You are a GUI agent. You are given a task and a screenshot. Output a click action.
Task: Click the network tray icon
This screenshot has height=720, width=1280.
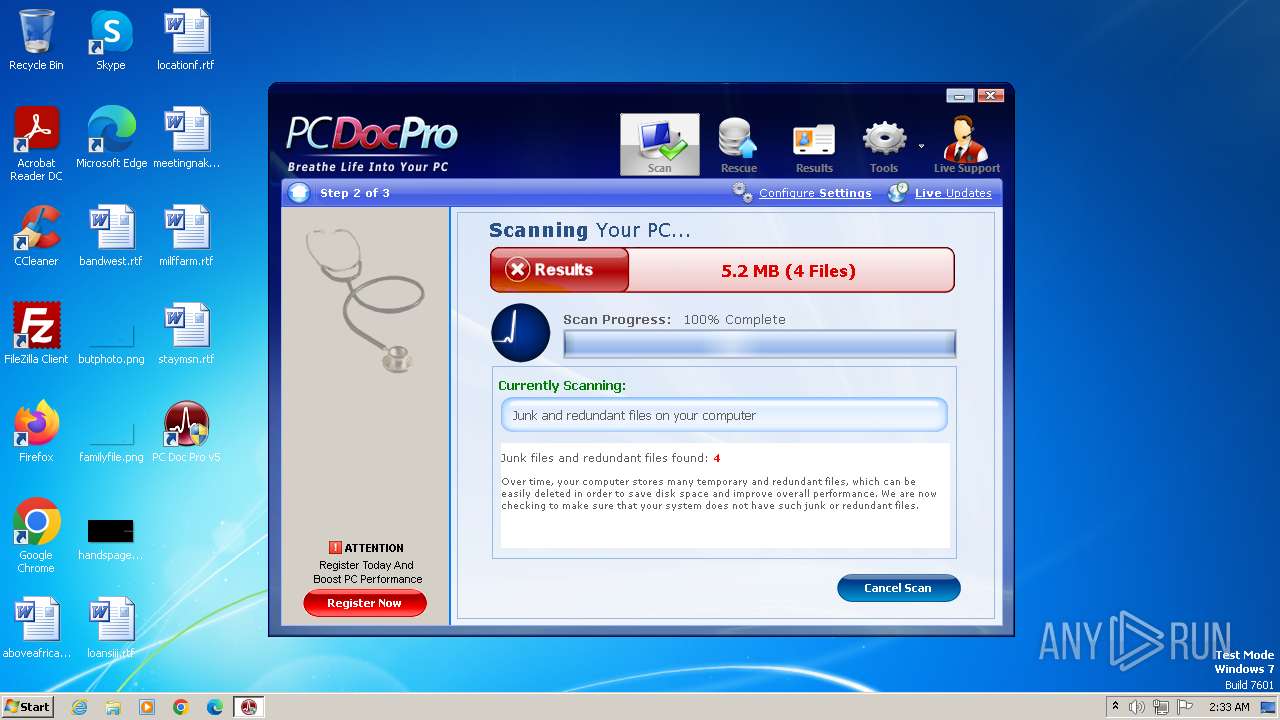[x=1161, y=707]
